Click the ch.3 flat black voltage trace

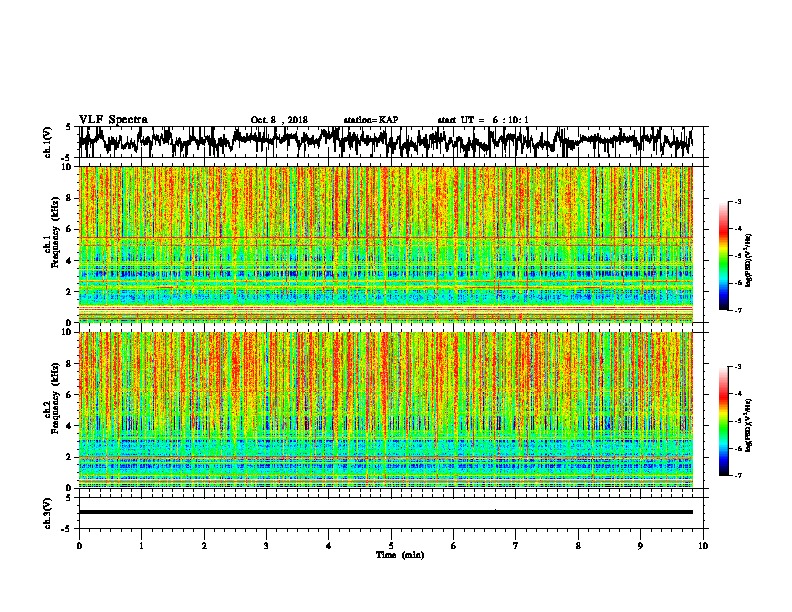tap(386, 512)
